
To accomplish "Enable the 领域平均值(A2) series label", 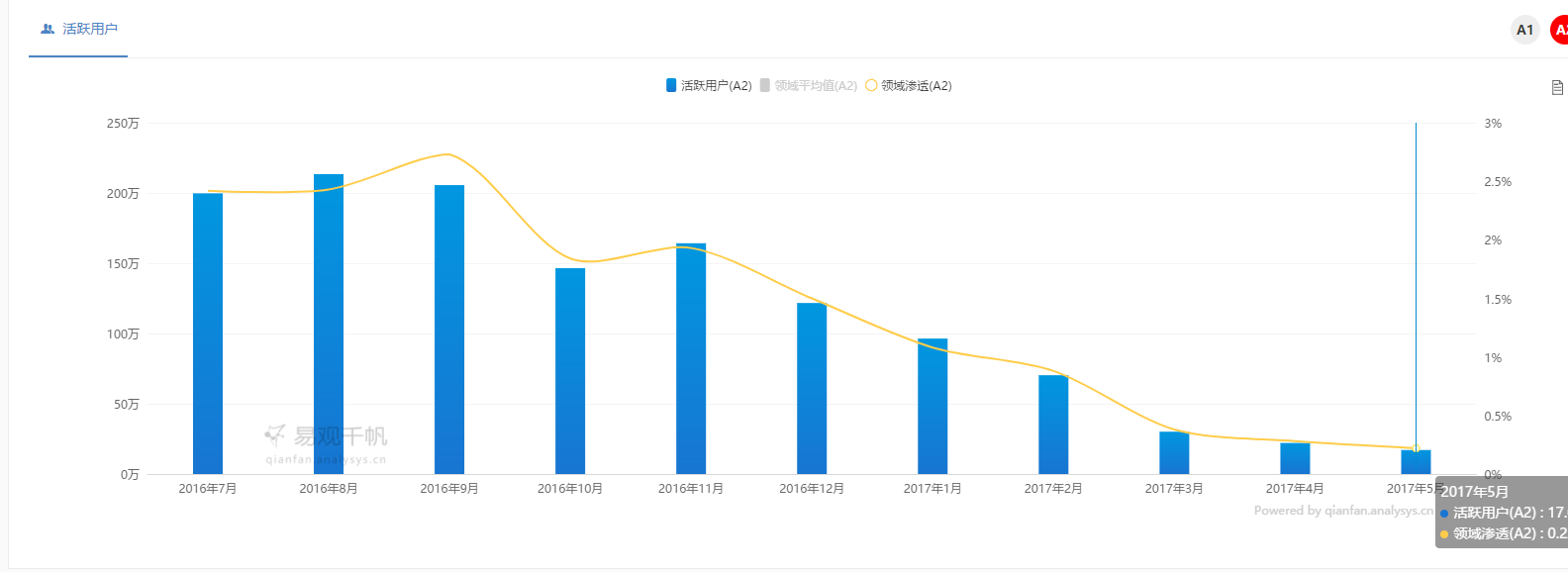I will 816,86.
